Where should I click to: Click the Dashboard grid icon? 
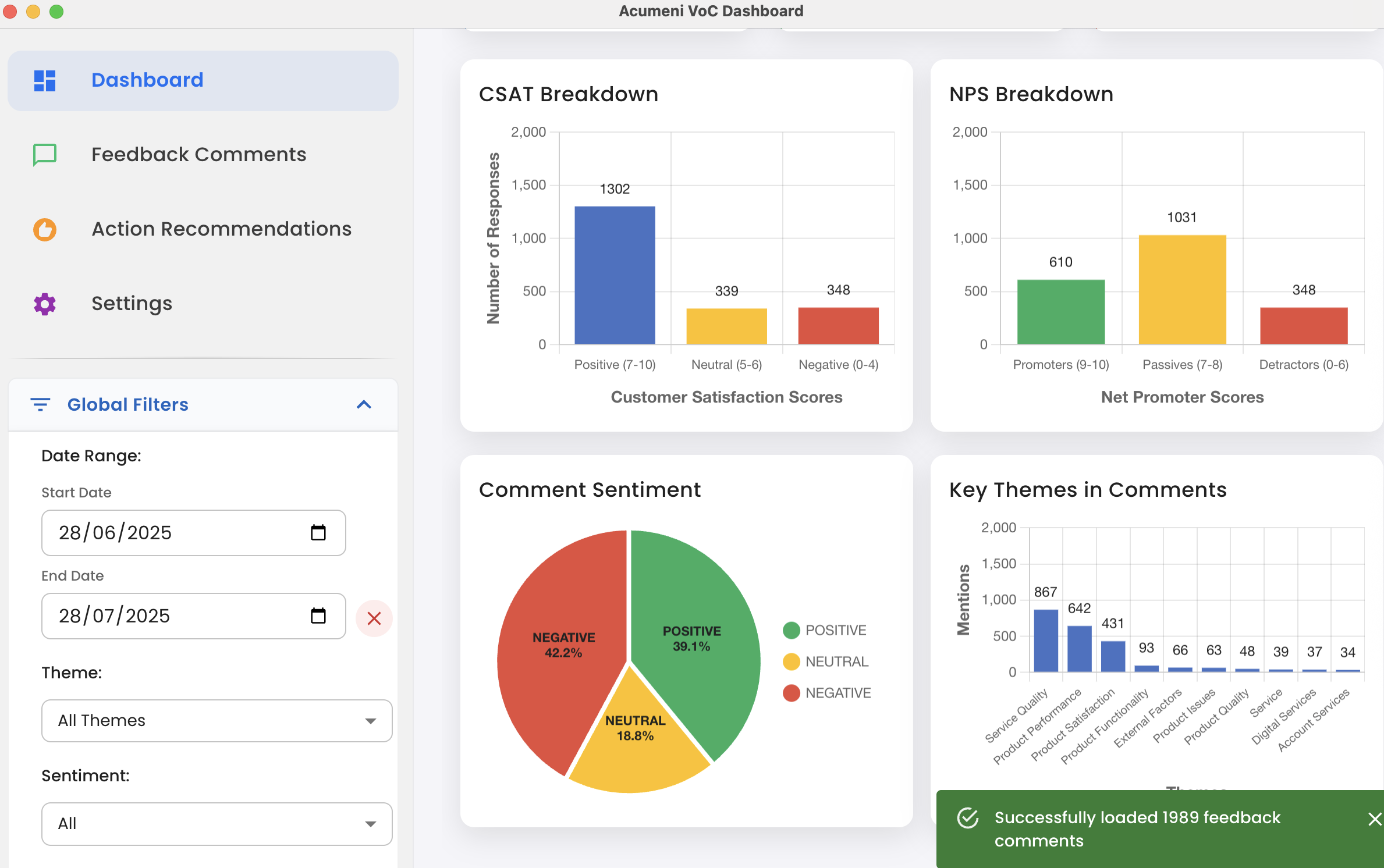(45, 80)
